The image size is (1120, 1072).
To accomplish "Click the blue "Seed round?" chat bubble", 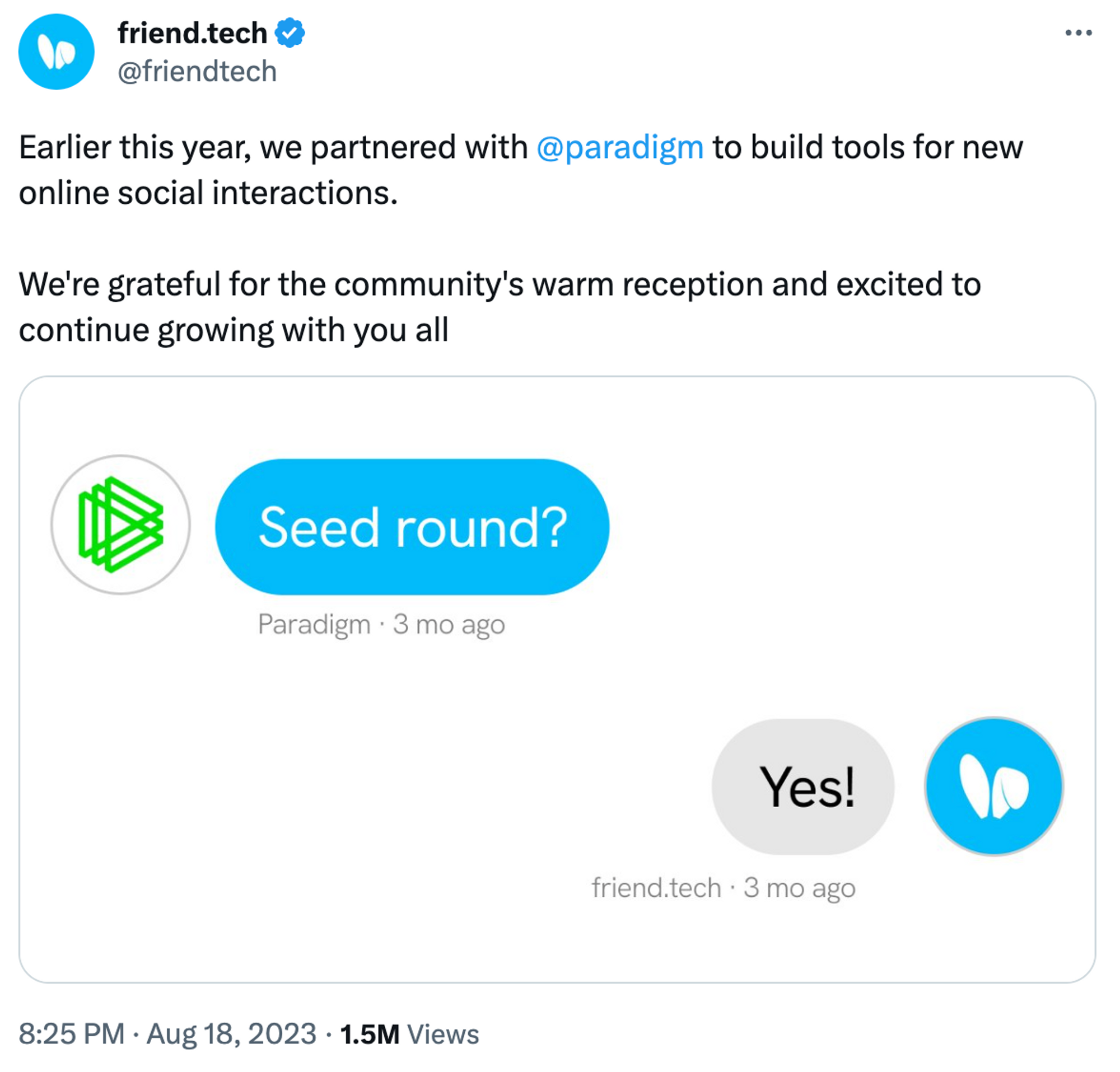I will pyautogui.click(x=412, y=527).
